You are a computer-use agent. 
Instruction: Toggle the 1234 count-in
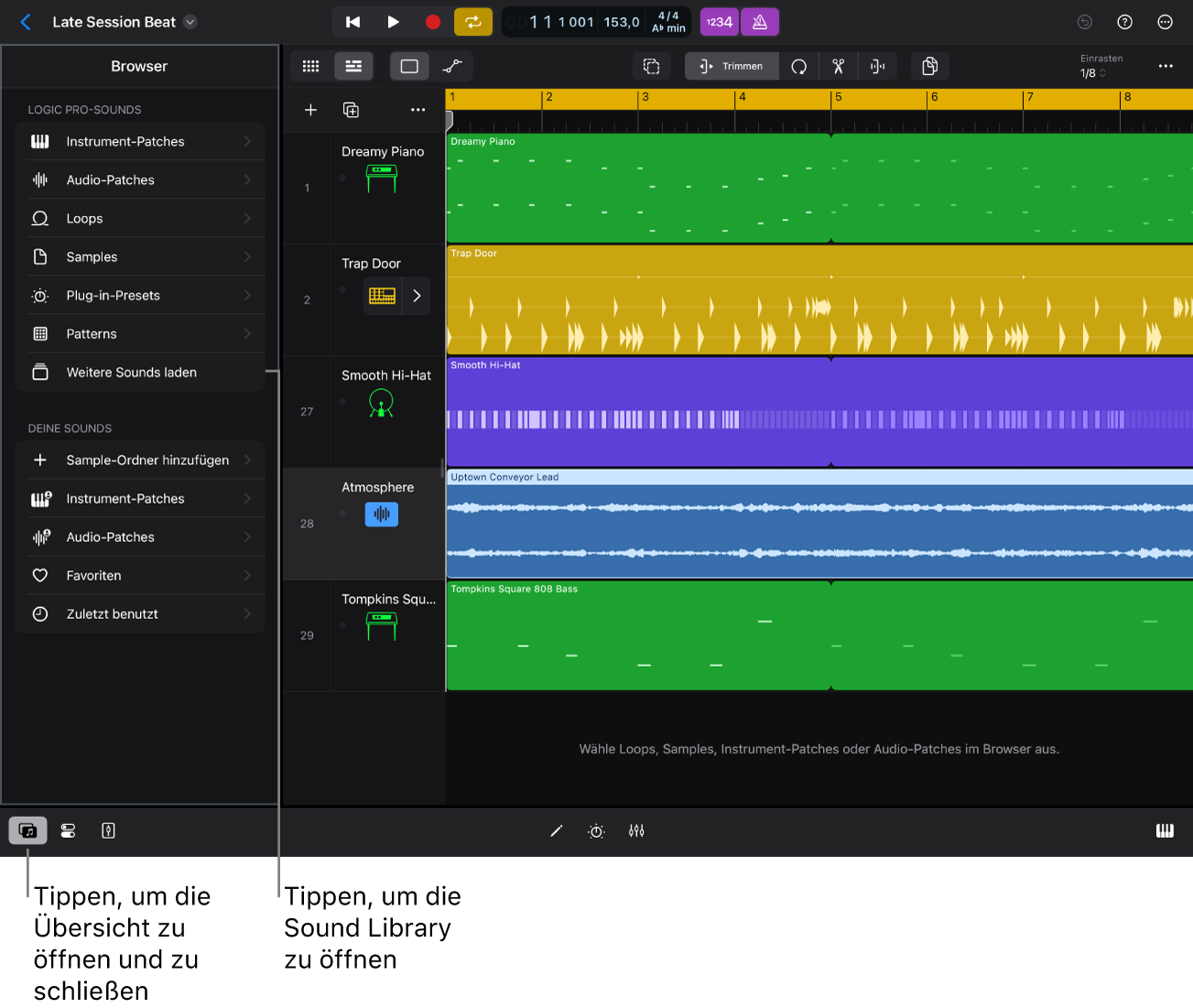[719, 21]
